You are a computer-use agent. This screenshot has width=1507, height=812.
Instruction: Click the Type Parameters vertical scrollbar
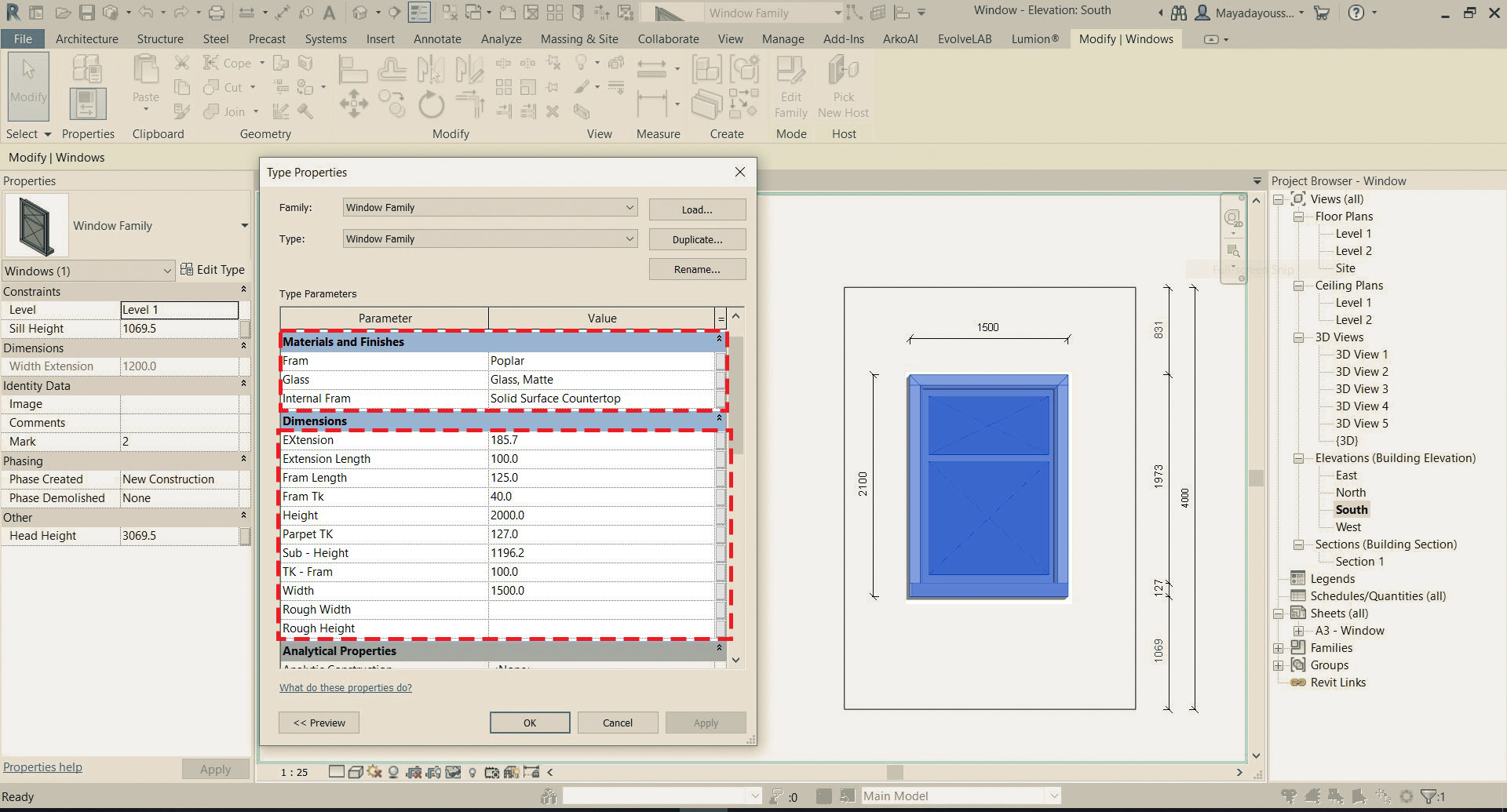[735, 488]
